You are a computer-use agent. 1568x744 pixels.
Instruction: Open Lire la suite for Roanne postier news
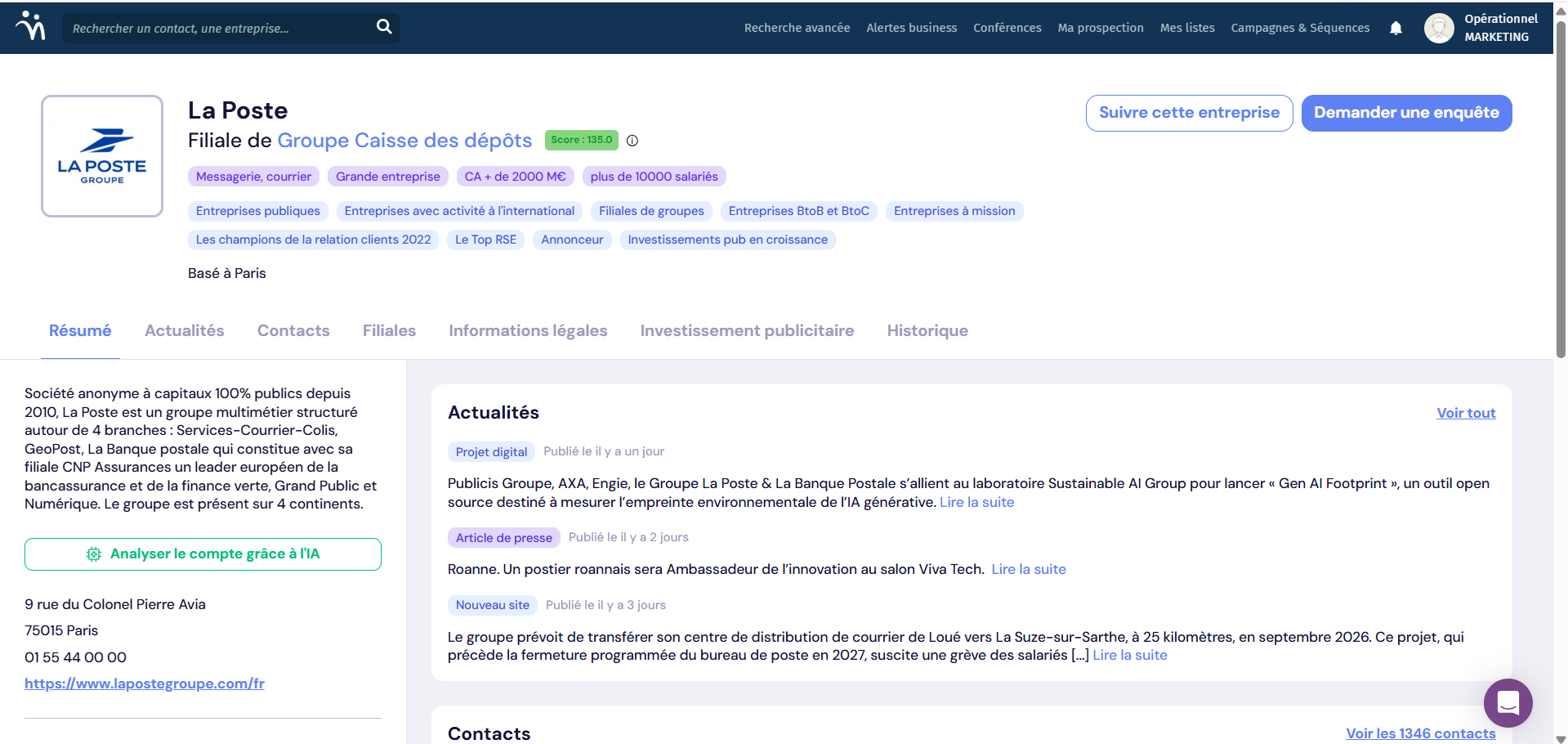[1029, 569]
